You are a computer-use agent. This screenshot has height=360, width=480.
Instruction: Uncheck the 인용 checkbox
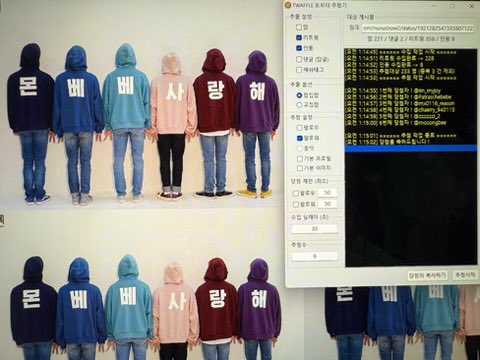tap(299, 48)
